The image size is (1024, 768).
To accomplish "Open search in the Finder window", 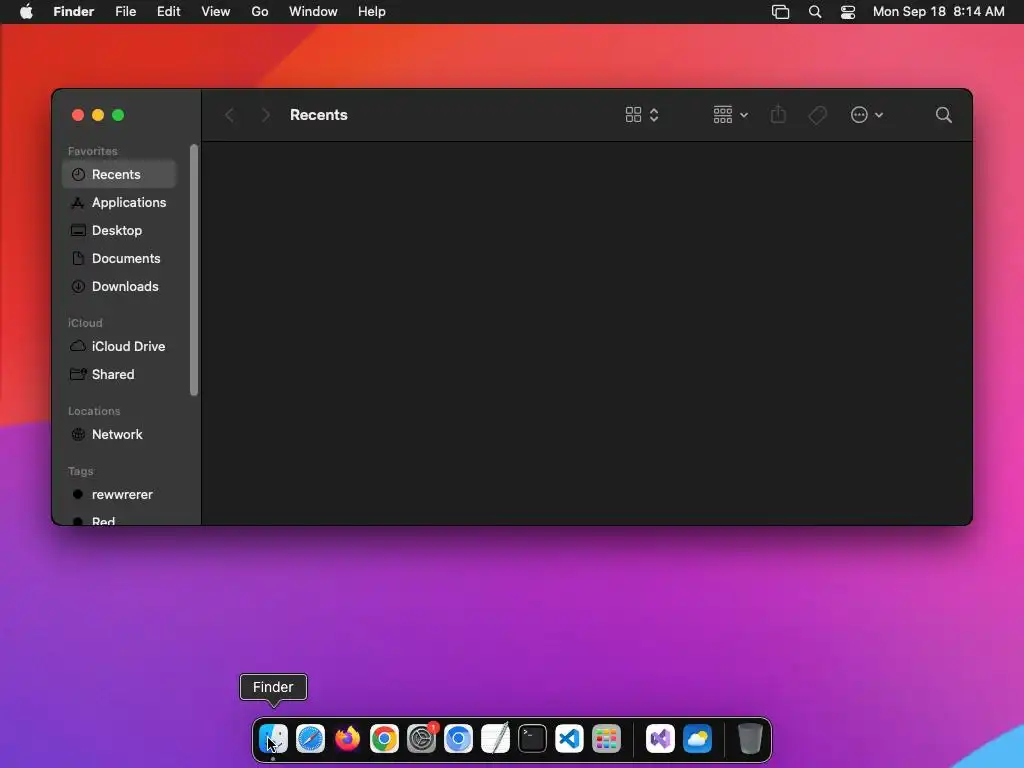I will pos(944,115).
